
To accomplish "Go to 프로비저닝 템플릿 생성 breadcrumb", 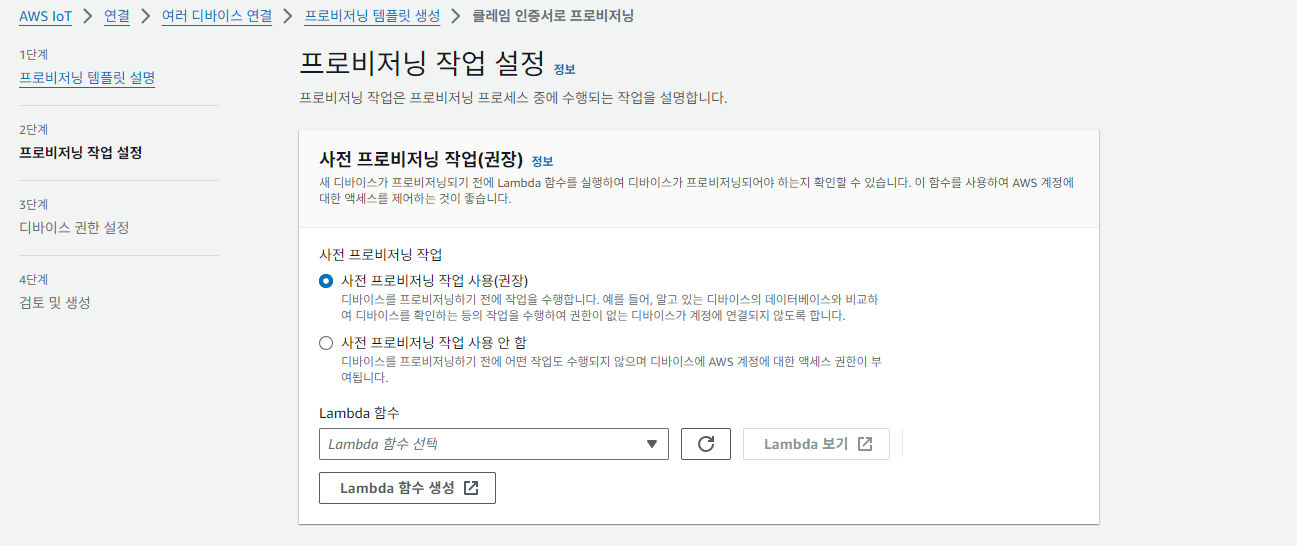I will (372, 16).
